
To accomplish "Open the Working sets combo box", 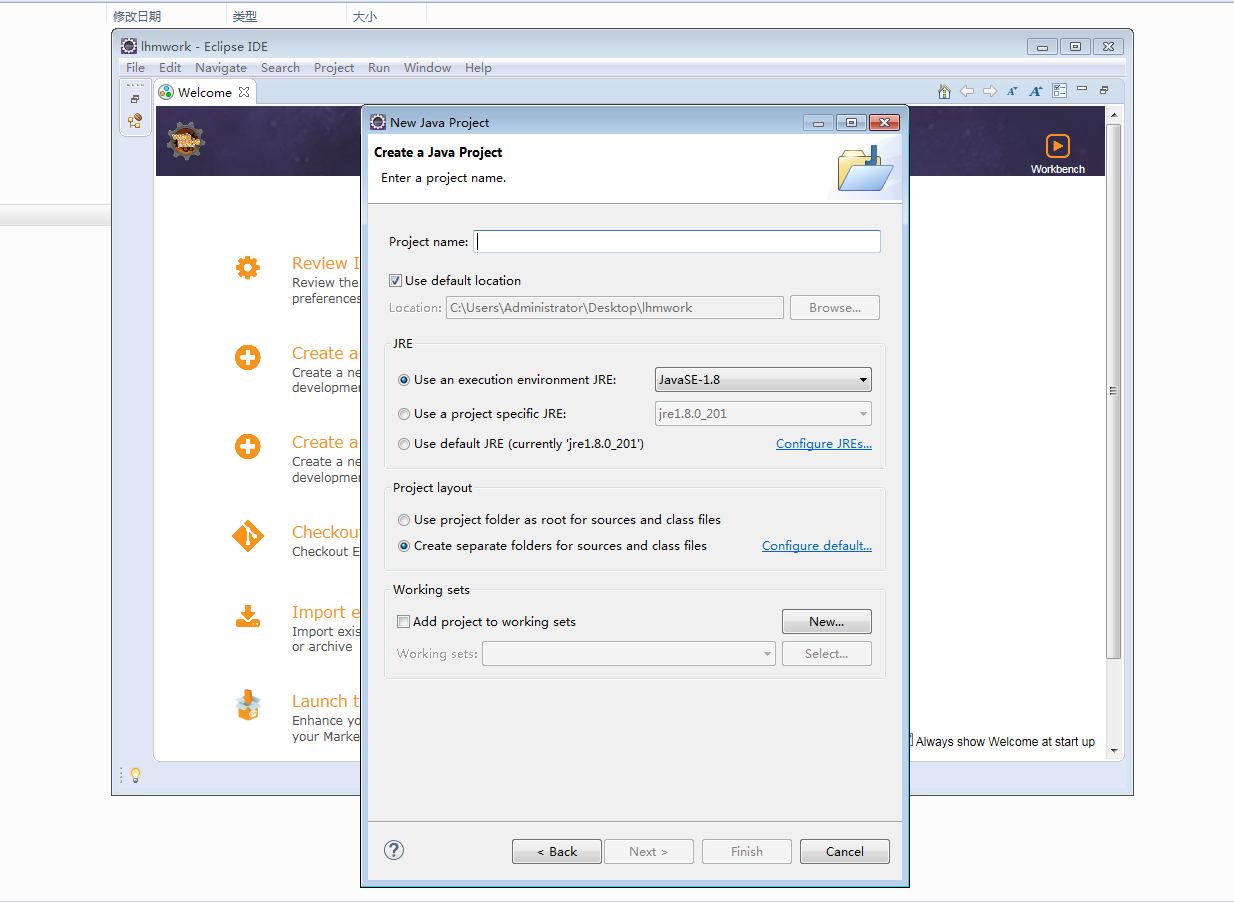I will click(629, 654).
